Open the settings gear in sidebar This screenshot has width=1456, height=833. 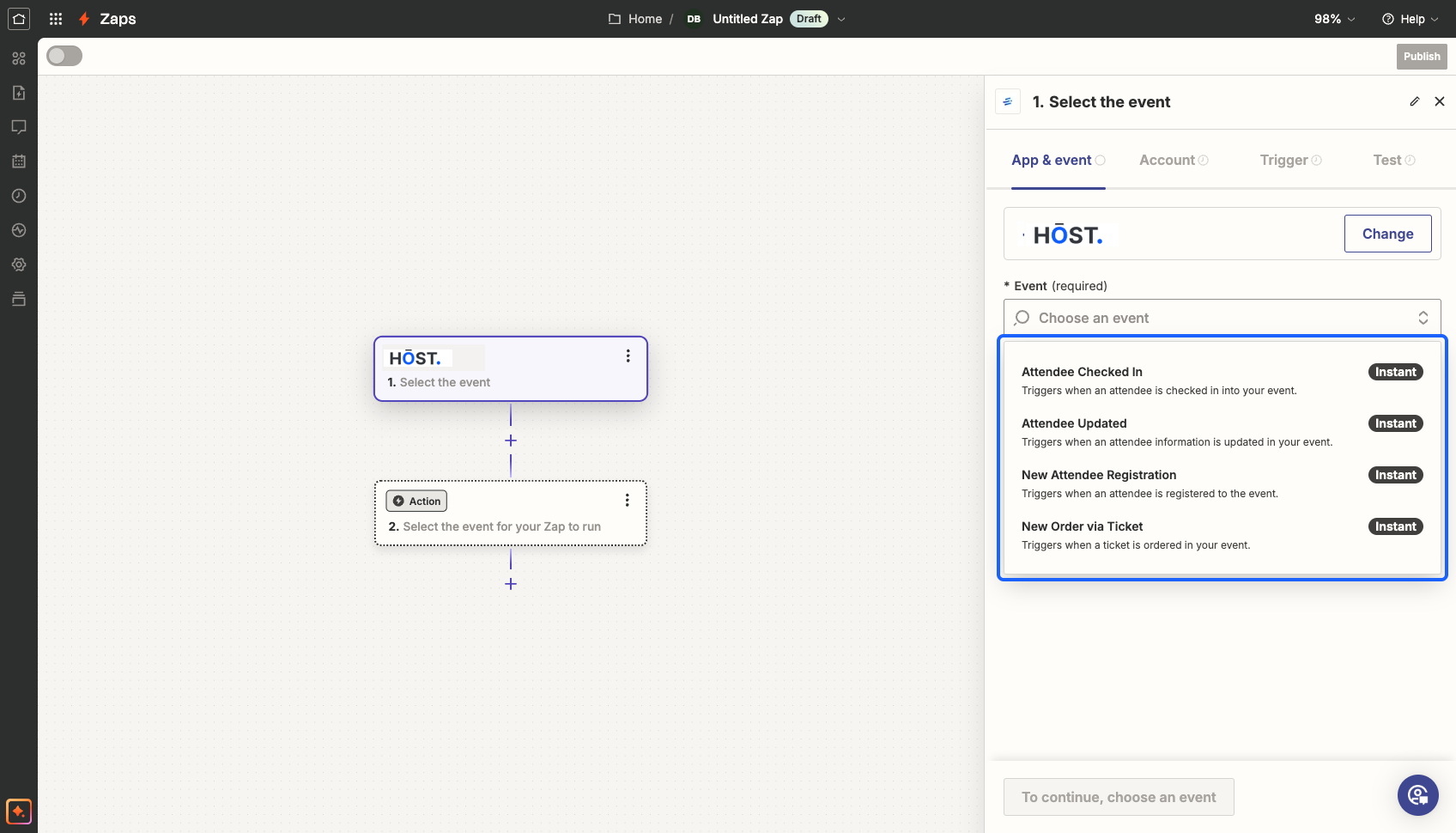(x=19, y=264)
